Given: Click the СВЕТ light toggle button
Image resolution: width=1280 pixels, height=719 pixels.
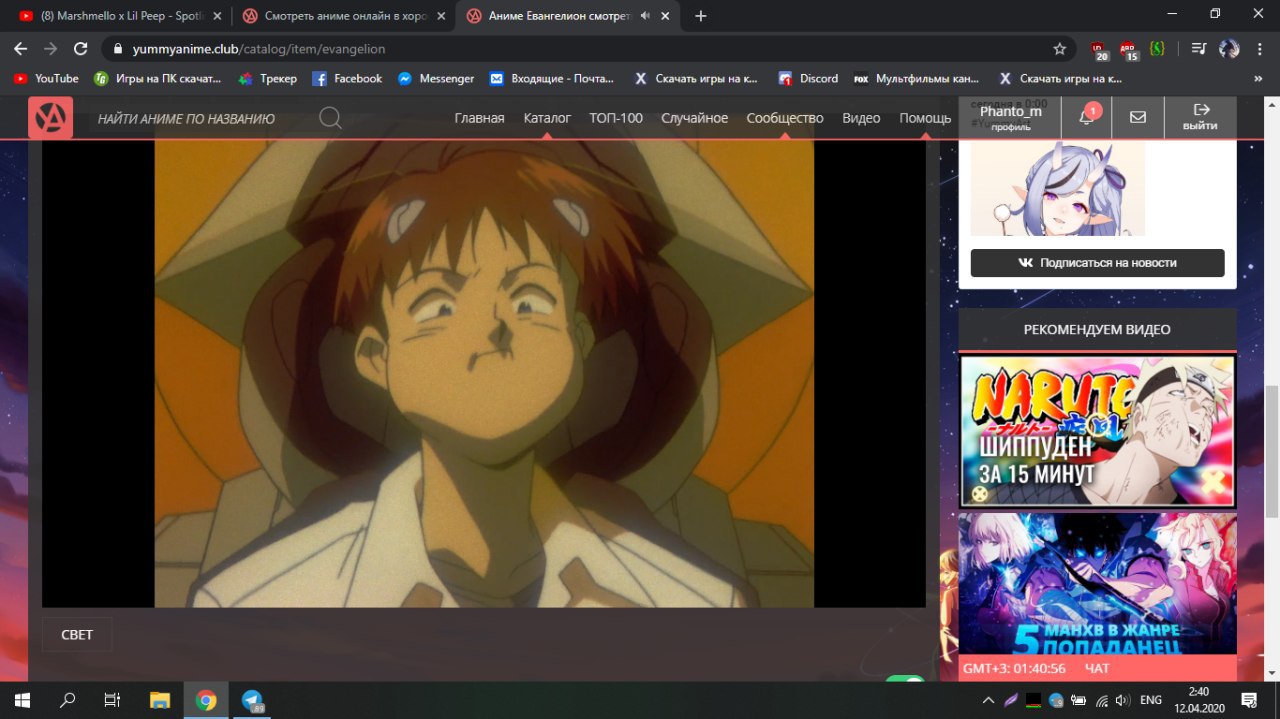Looking at the screenshot, I should click(x=77, y=634).
